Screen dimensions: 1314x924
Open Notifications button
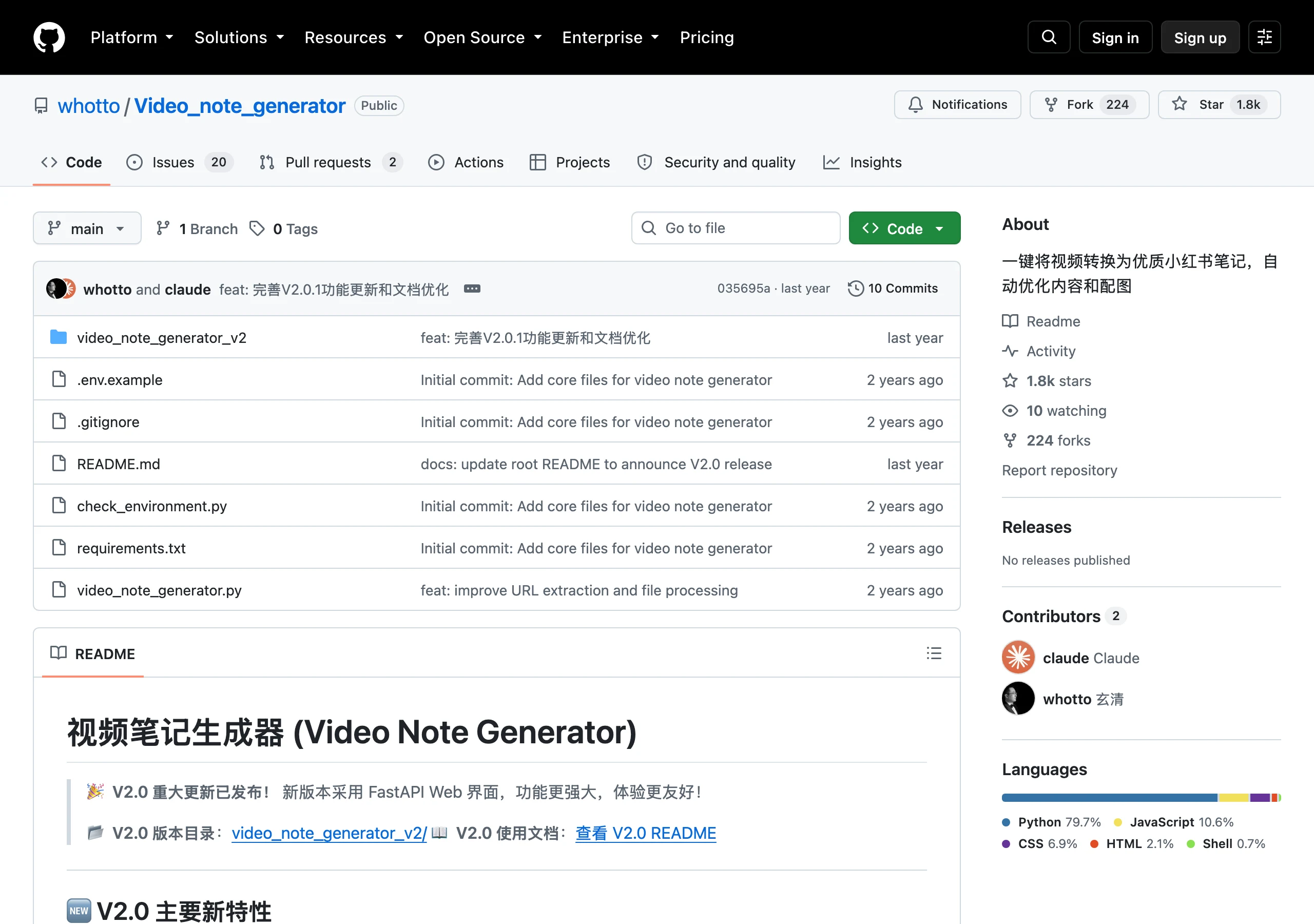[x=957, y=105]
